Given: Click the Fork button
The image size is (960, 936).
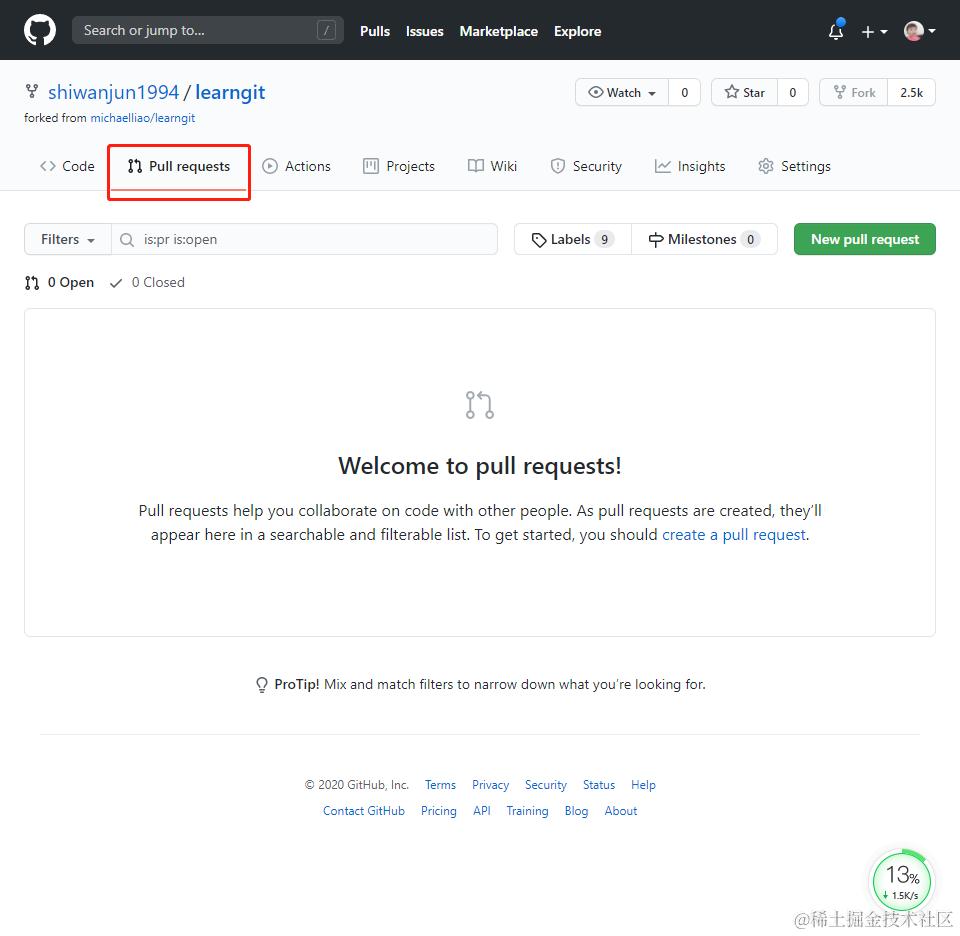Looking at the screenshot, I should coord(854,92).
